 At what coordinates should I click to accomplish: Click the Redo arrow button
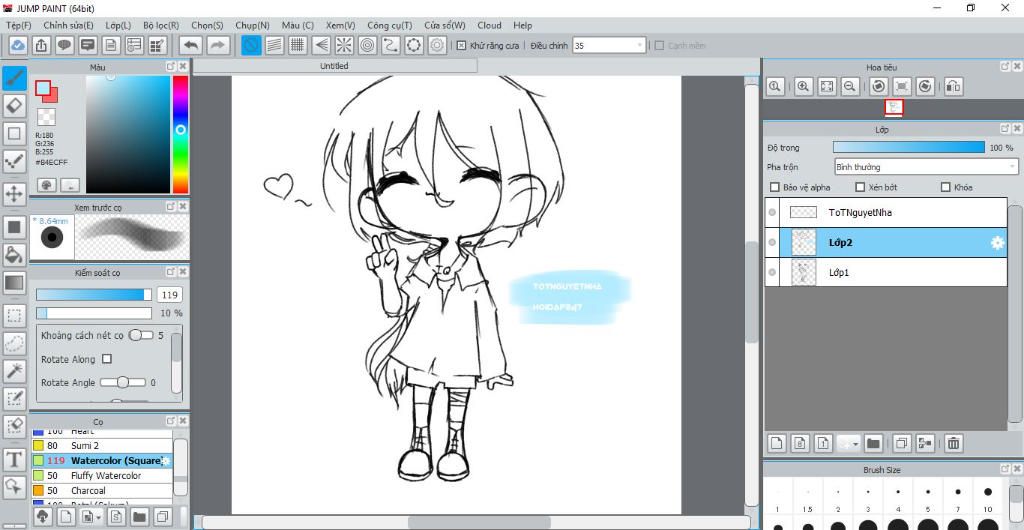(219, 45)
